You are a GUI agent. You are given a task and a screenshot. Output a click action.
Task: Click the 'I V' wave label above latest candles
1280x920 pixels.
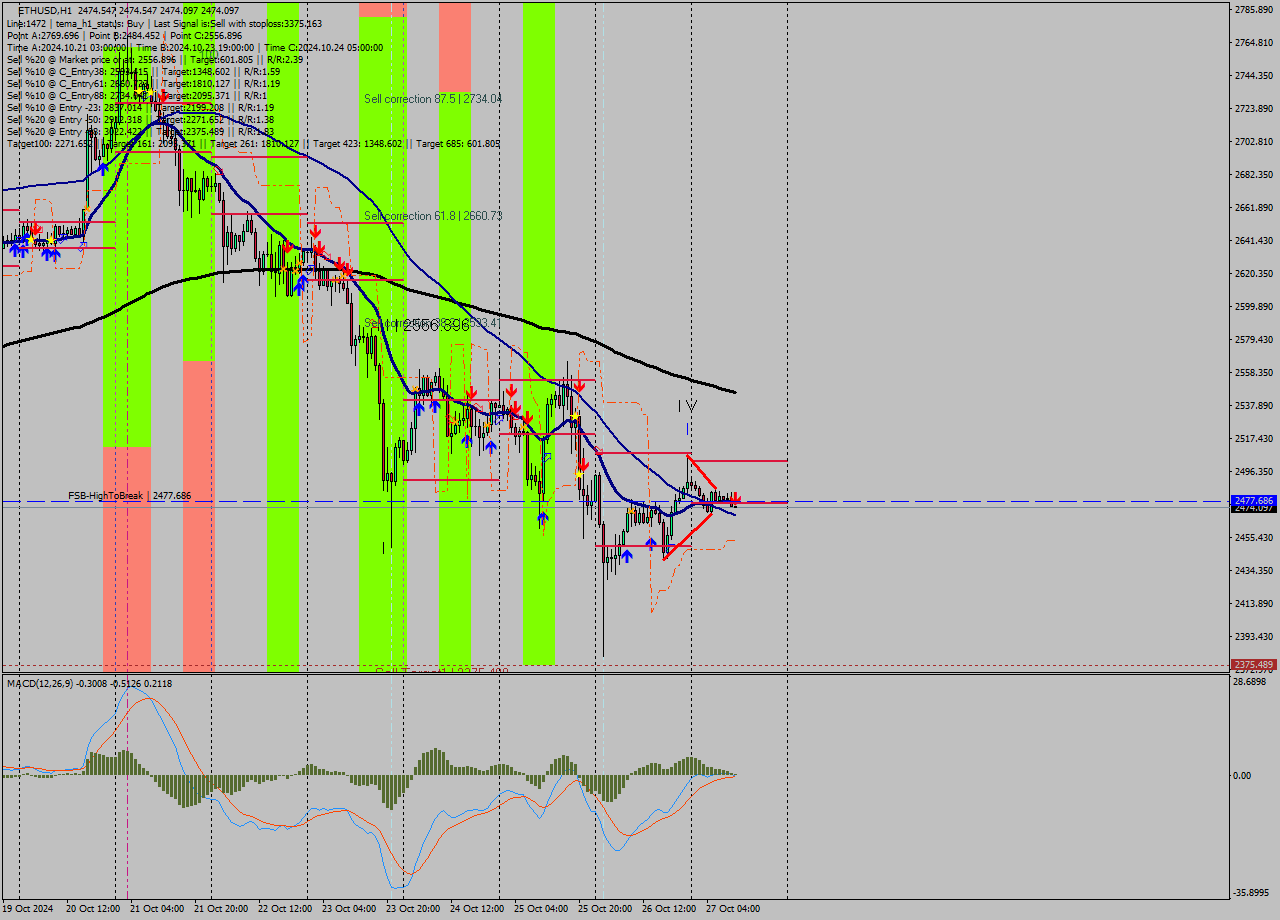pyautogui.click(x=688, y=405)
